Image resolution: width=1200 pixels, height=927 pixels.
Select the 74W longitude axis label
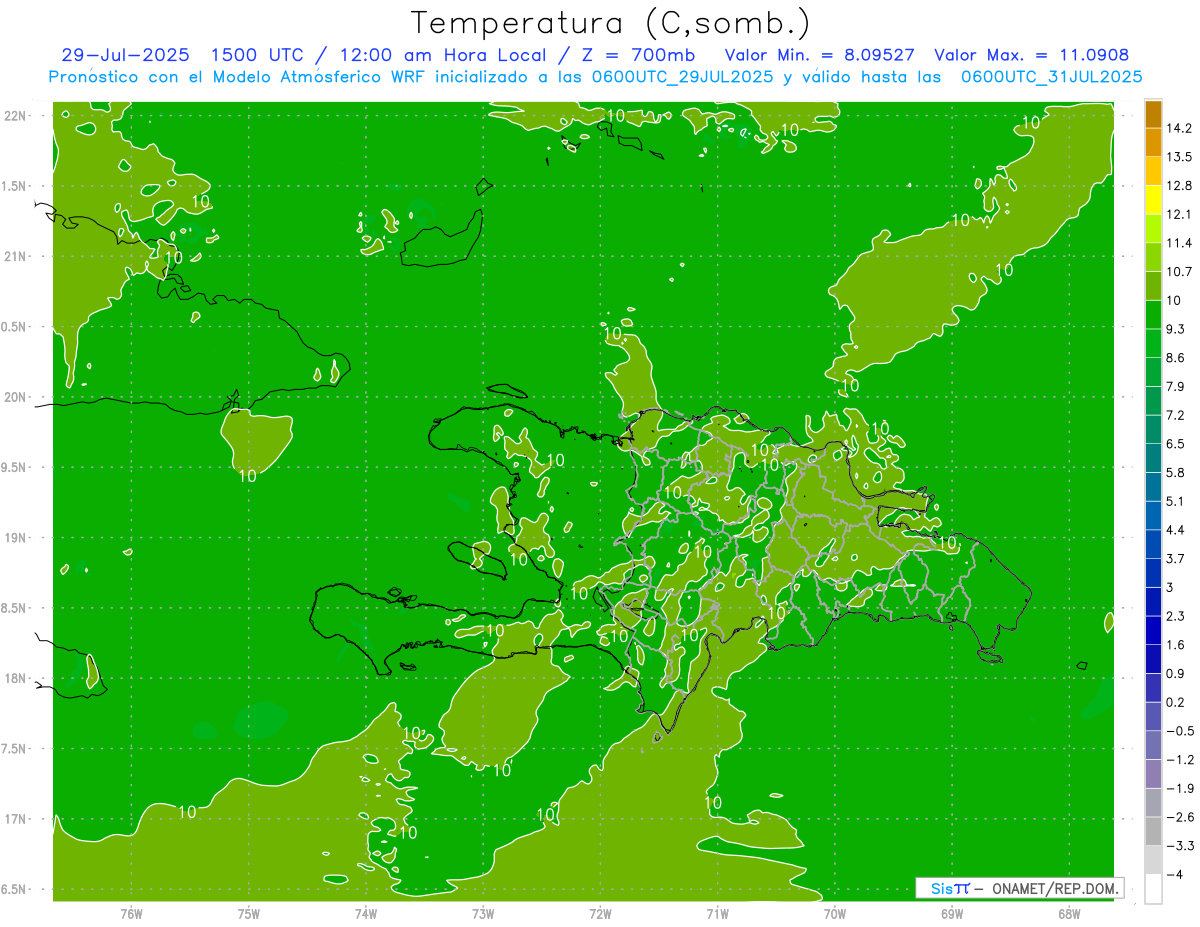tap(366, 913)
